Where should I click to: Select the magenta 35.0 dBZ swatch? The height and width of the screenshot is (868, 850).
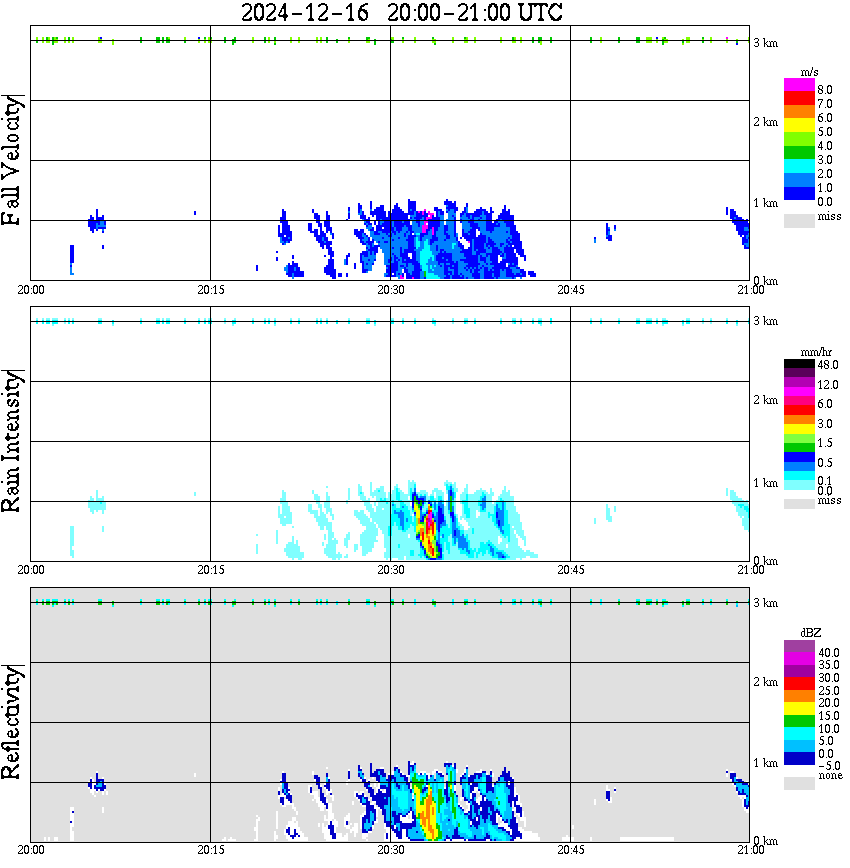[x=799, y=659]
